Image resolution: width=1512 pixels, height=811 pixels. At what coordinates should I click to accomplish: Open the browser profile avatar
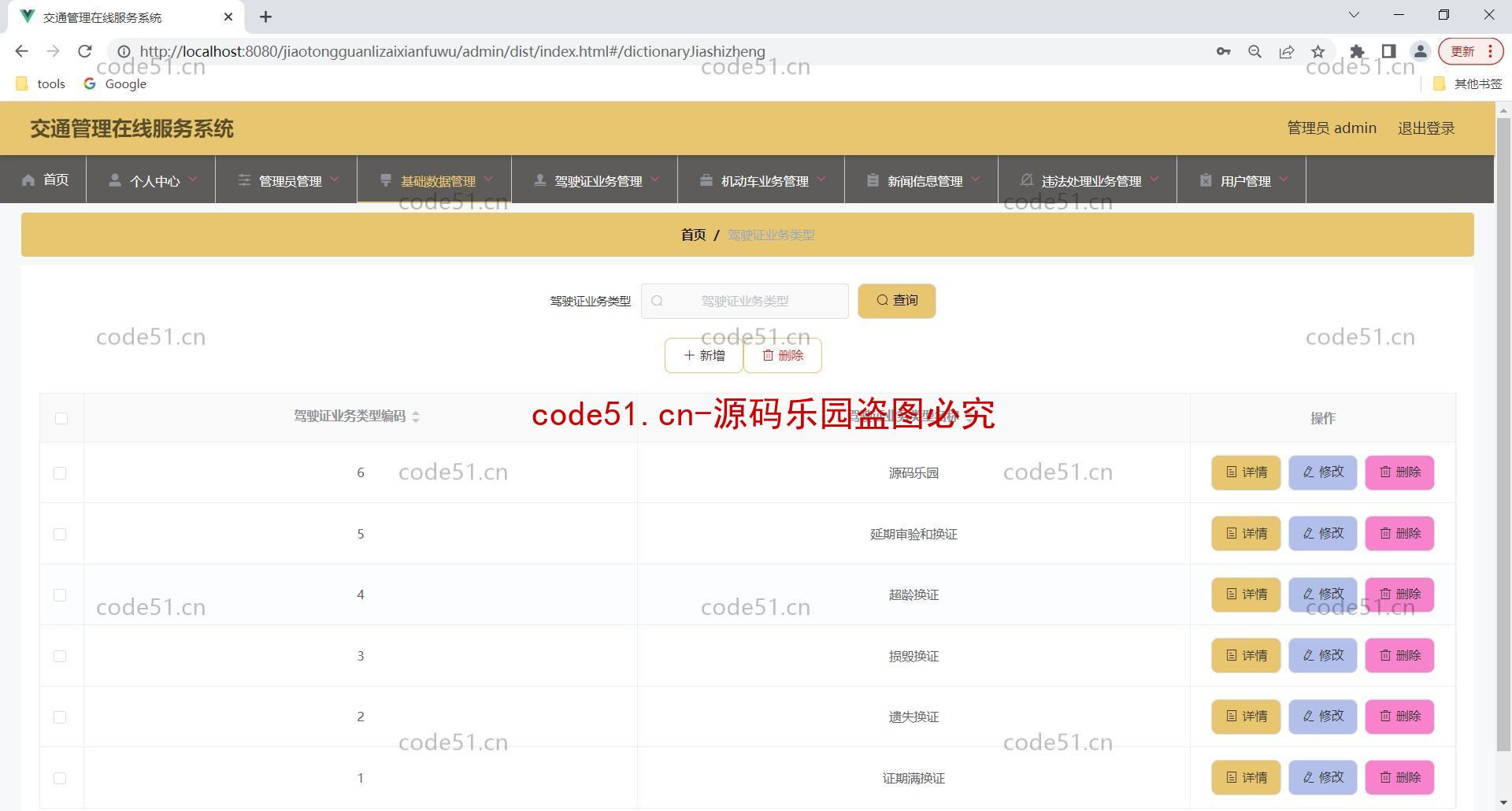[x=1420, y=51]
